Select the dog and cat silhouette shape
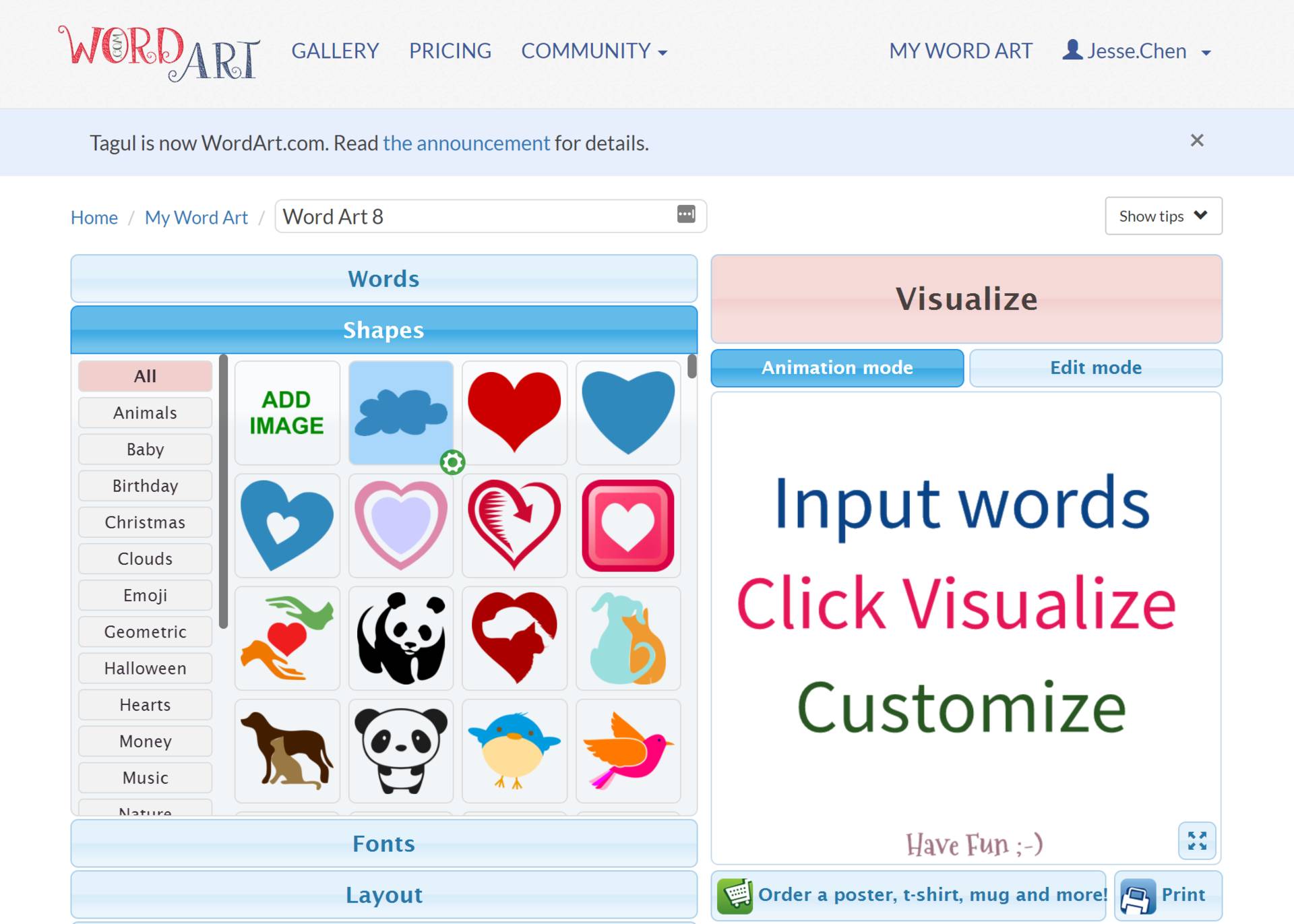The width and height of the screenshot is (1294, 924). [x=287, y=751]
